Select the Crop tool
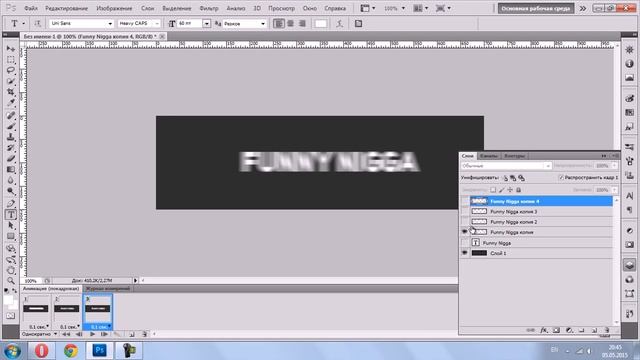 (x=11, y=92)
